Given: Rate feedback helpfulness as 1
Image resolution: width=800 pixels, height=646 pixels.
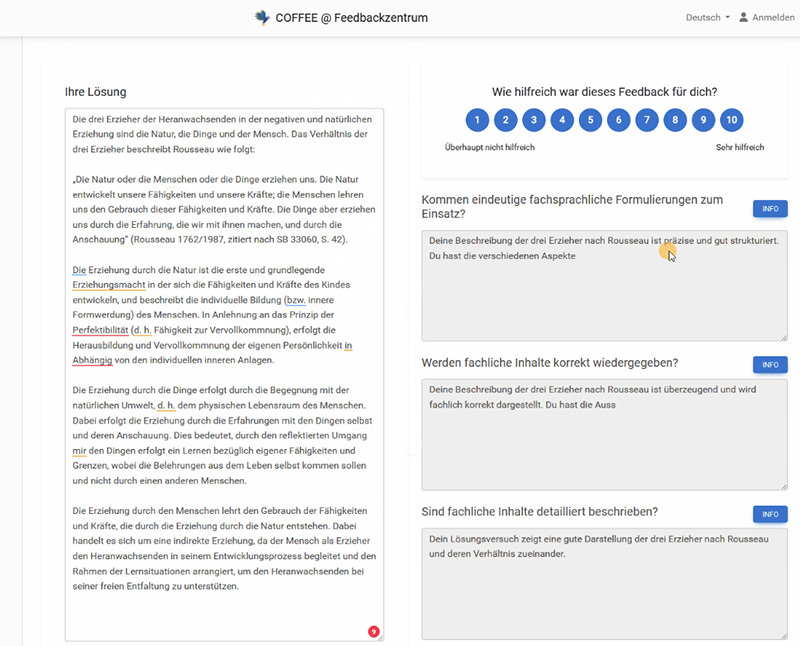Looking at the screenshot, I should 477,120.
